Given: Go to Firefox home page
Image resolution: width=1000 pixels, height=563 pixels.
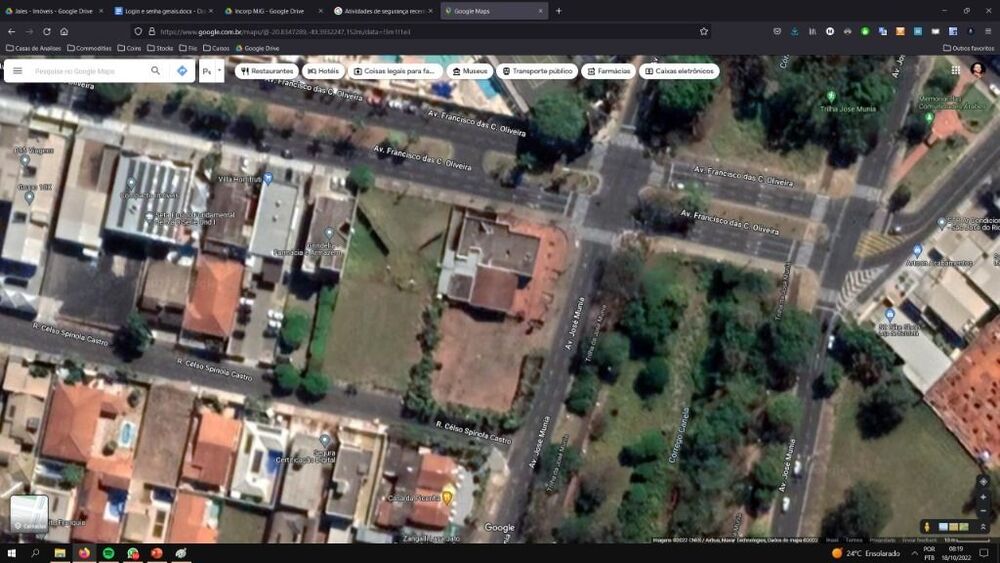Looking at the screenshot, I should 64,31.
